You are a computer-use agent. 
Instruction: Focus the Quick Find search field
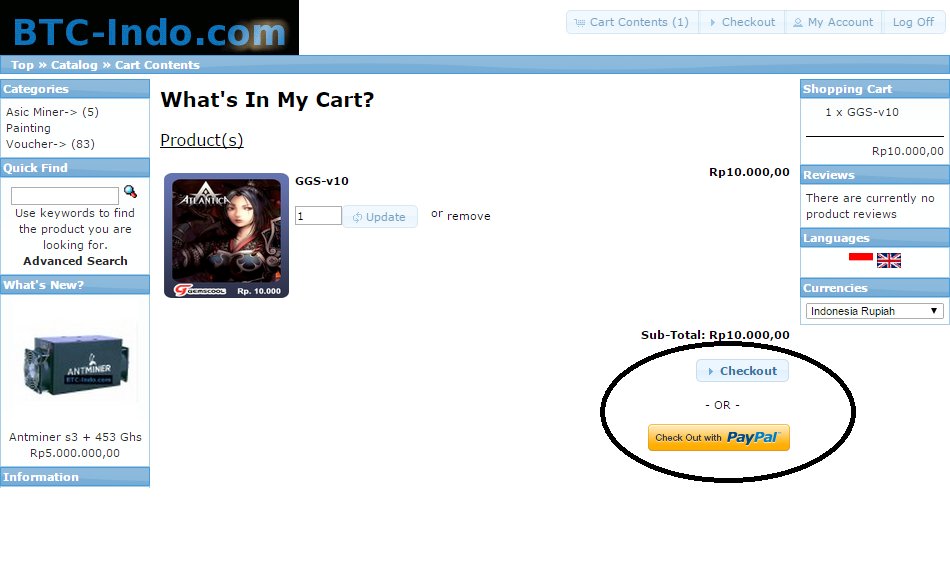click(x=65, y=196)
